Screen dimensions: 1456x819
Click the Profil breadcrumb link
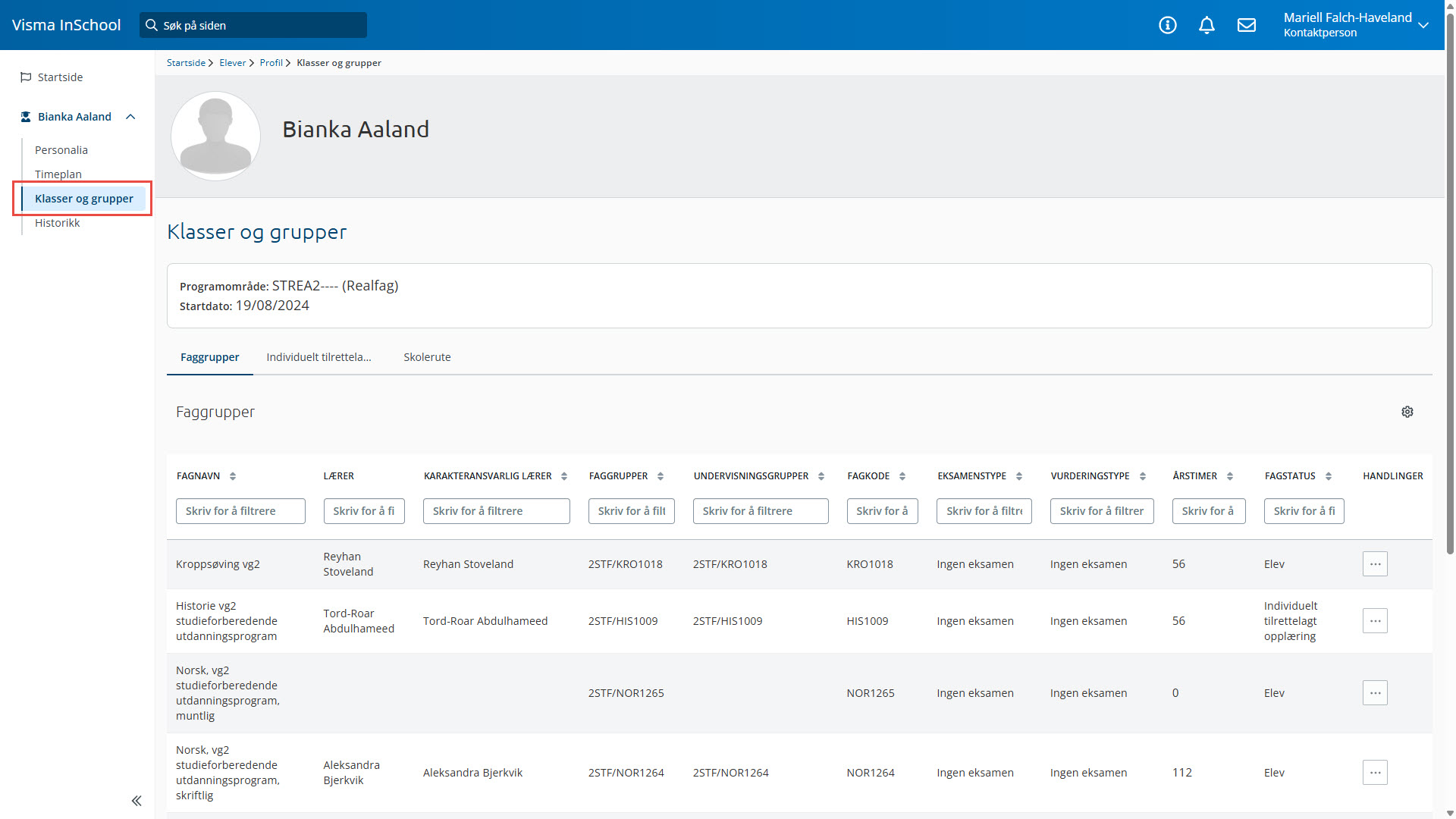[x=271, y=63]
